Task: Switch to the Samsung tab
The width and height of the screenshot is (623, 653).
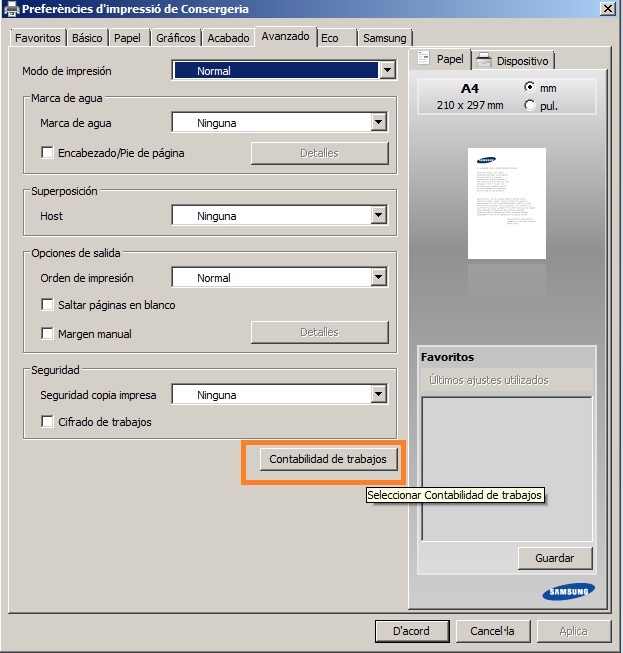Action: pos(385,38)
